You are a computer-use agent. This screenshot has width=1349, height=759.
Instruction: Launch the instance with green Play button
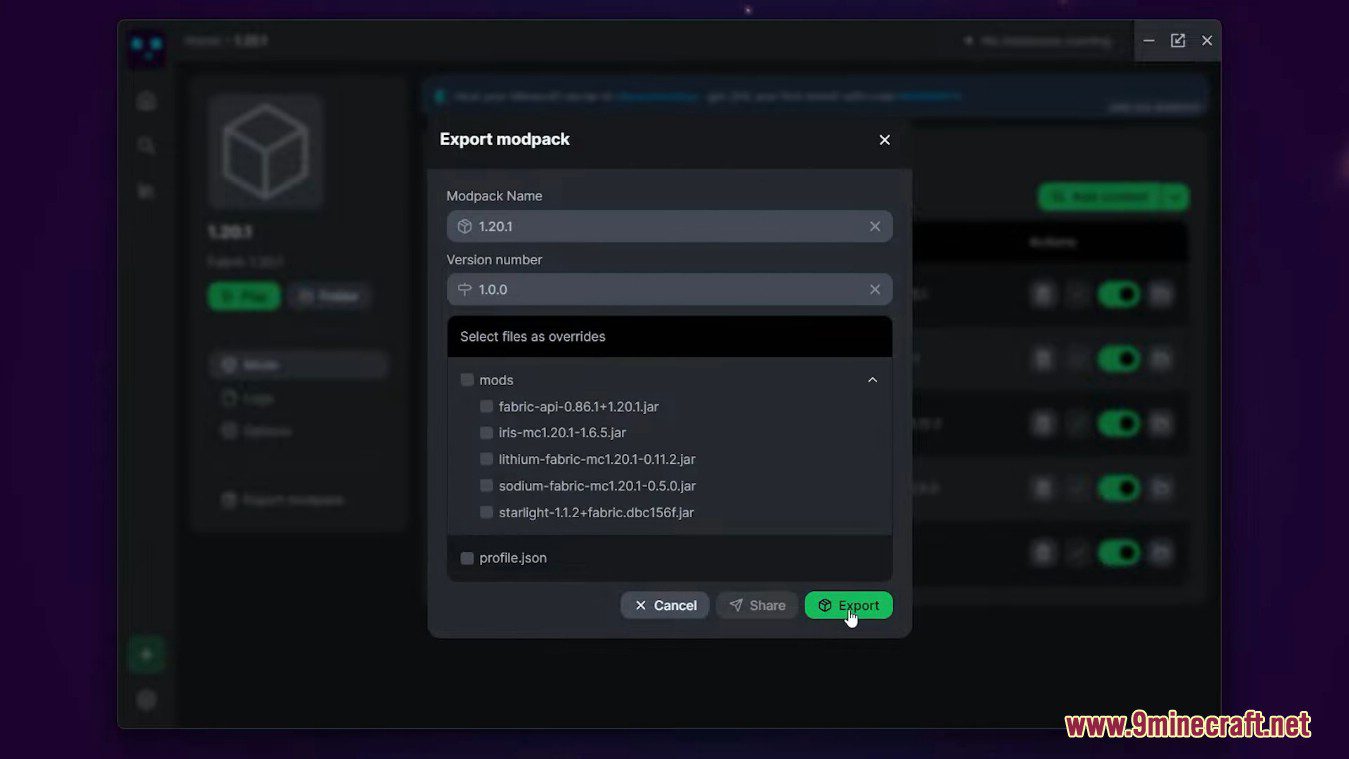244,296
